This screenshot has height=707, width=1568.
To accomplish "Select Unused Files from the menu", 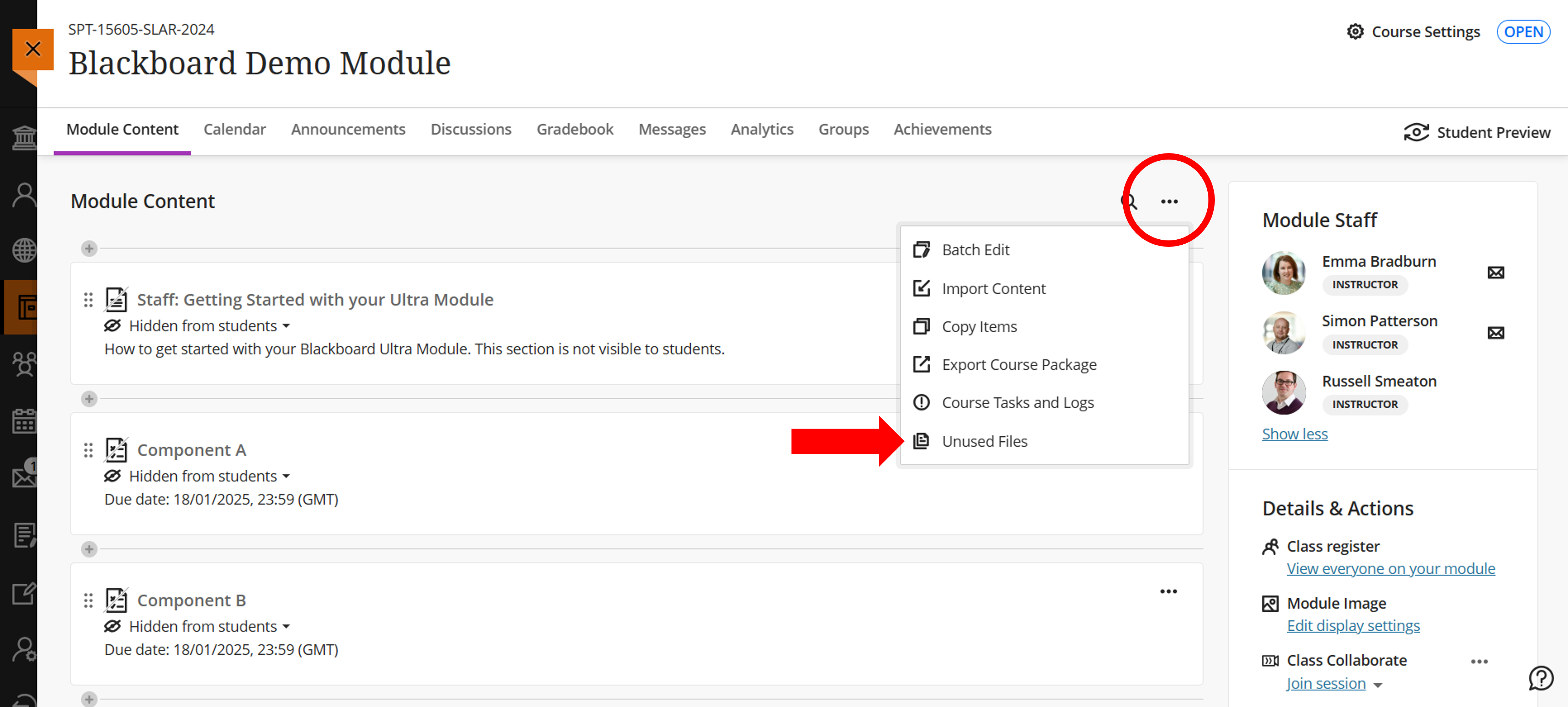I will [x=1044, y=441].
